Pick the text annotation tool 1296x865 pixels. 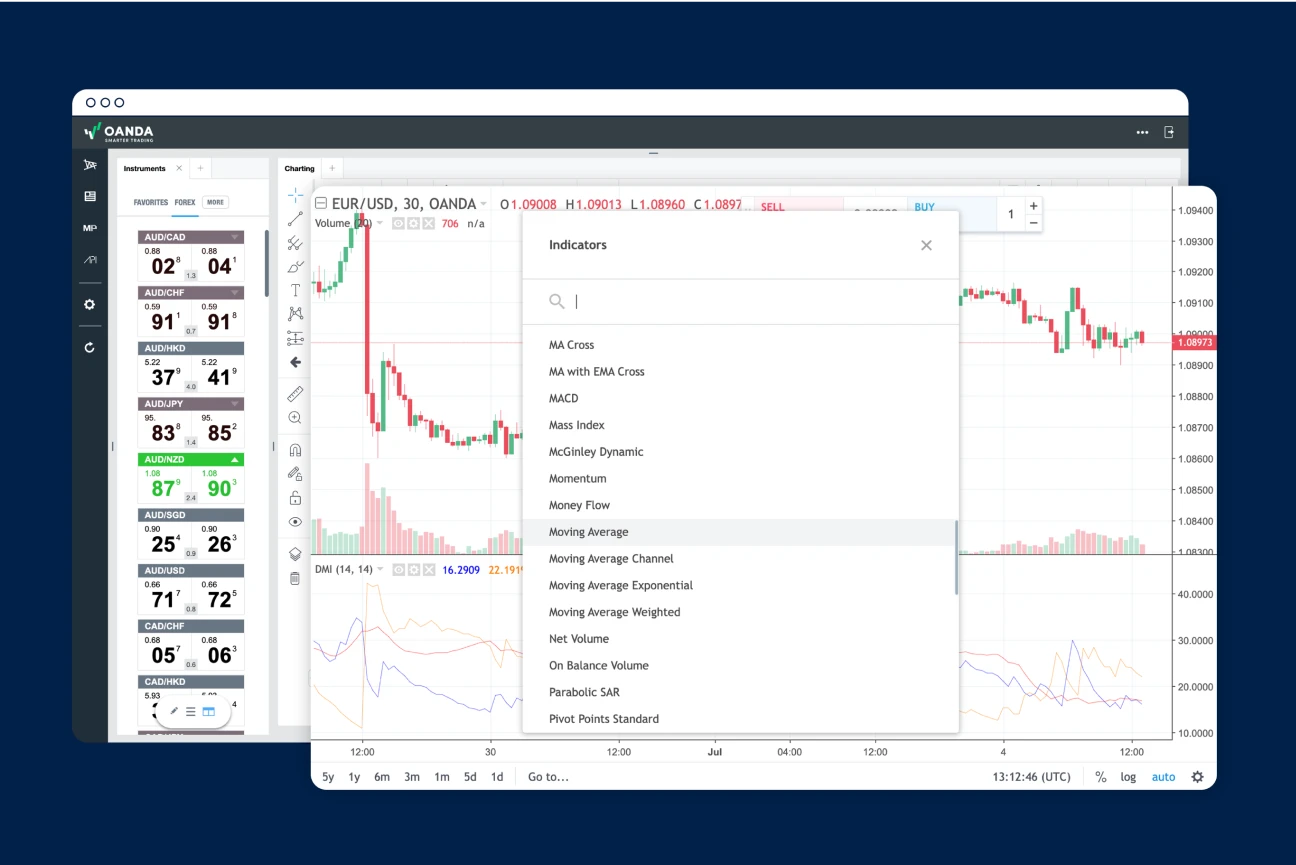coord(295,289)
